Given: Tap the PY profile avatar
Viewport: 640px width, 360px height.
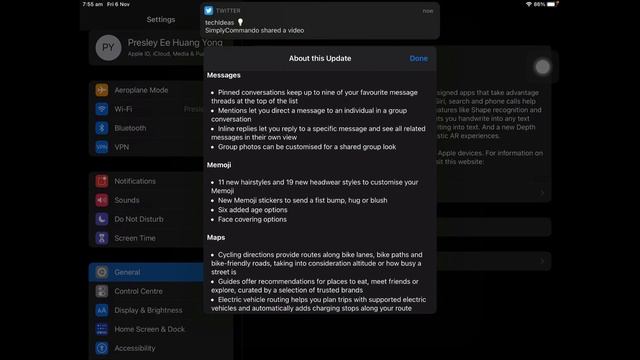Looking at the screenshot, I should tap(108, 48).
